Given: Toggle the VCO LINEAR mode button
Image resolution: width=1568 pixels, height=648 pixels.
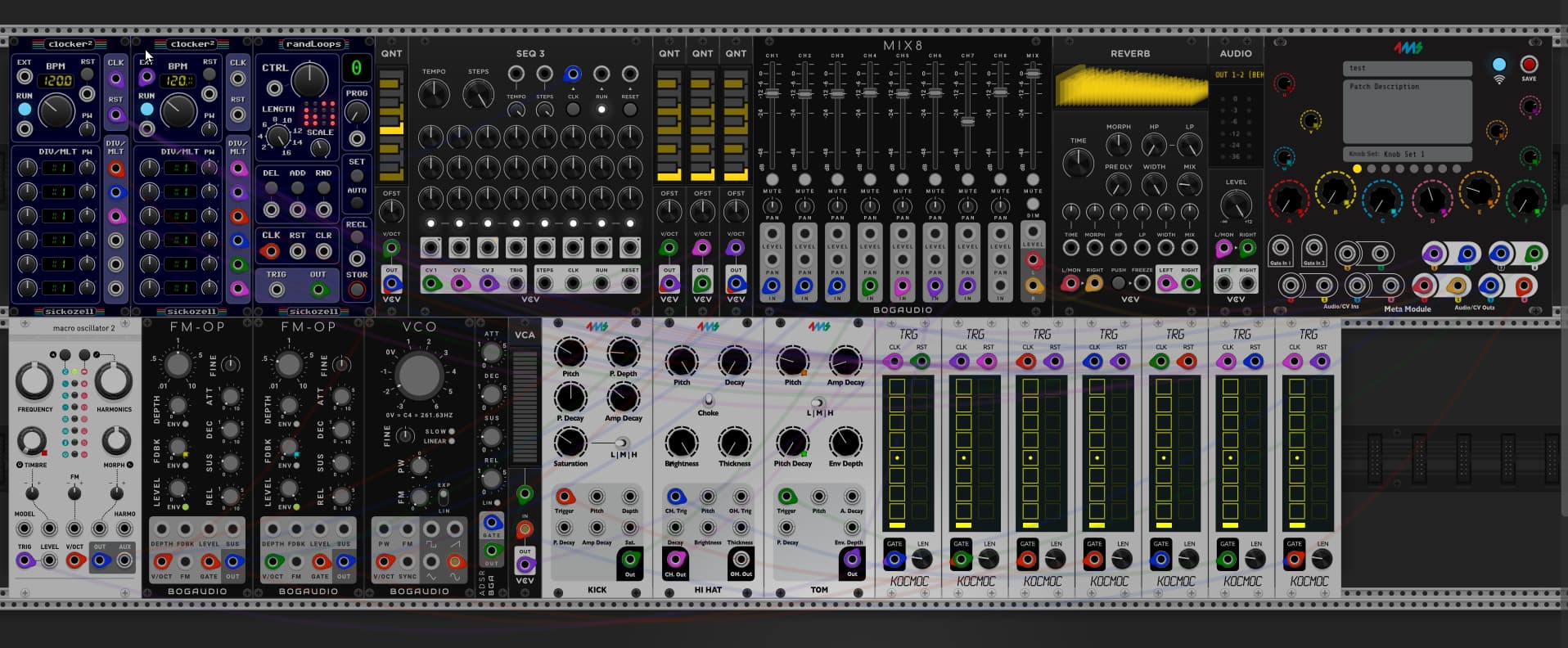Looking at the screenshot, I should (x=452, y=442).
